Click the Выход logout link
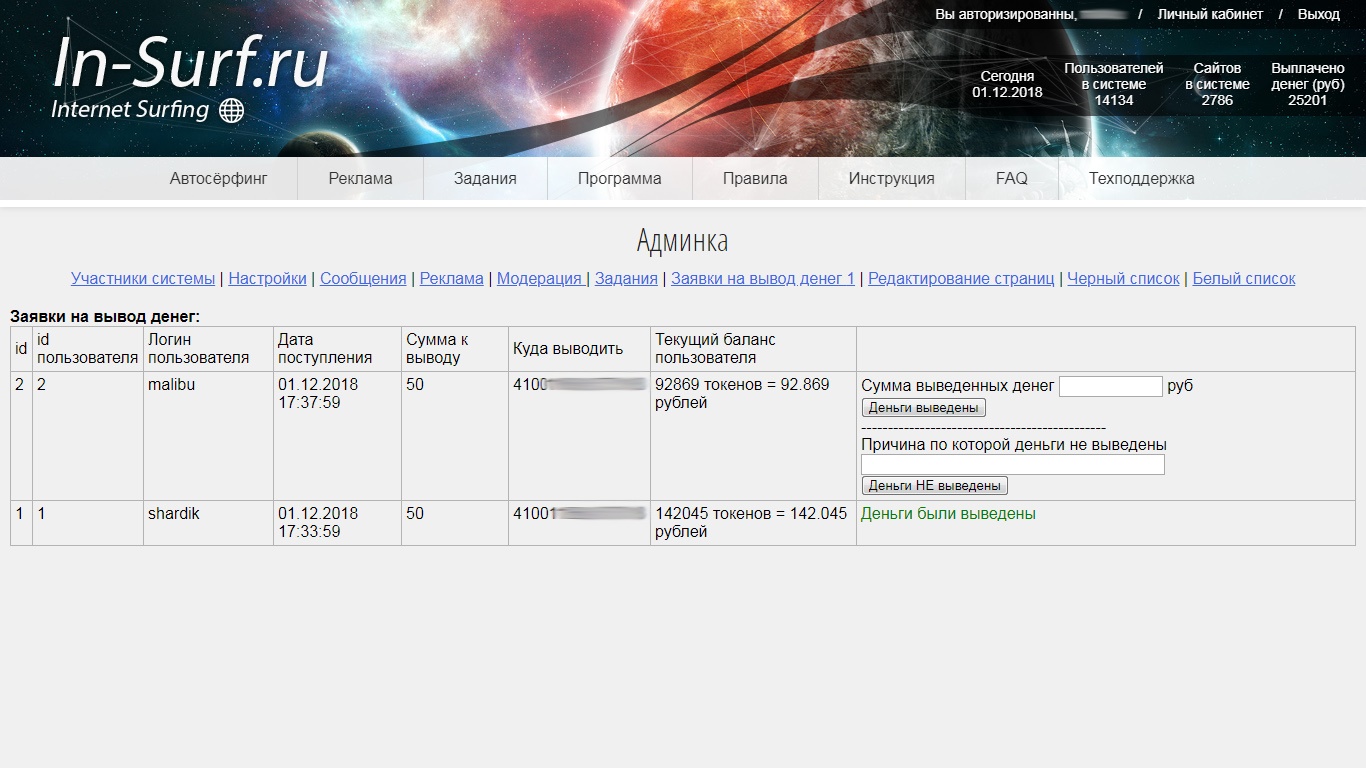 click(1318, 14)
